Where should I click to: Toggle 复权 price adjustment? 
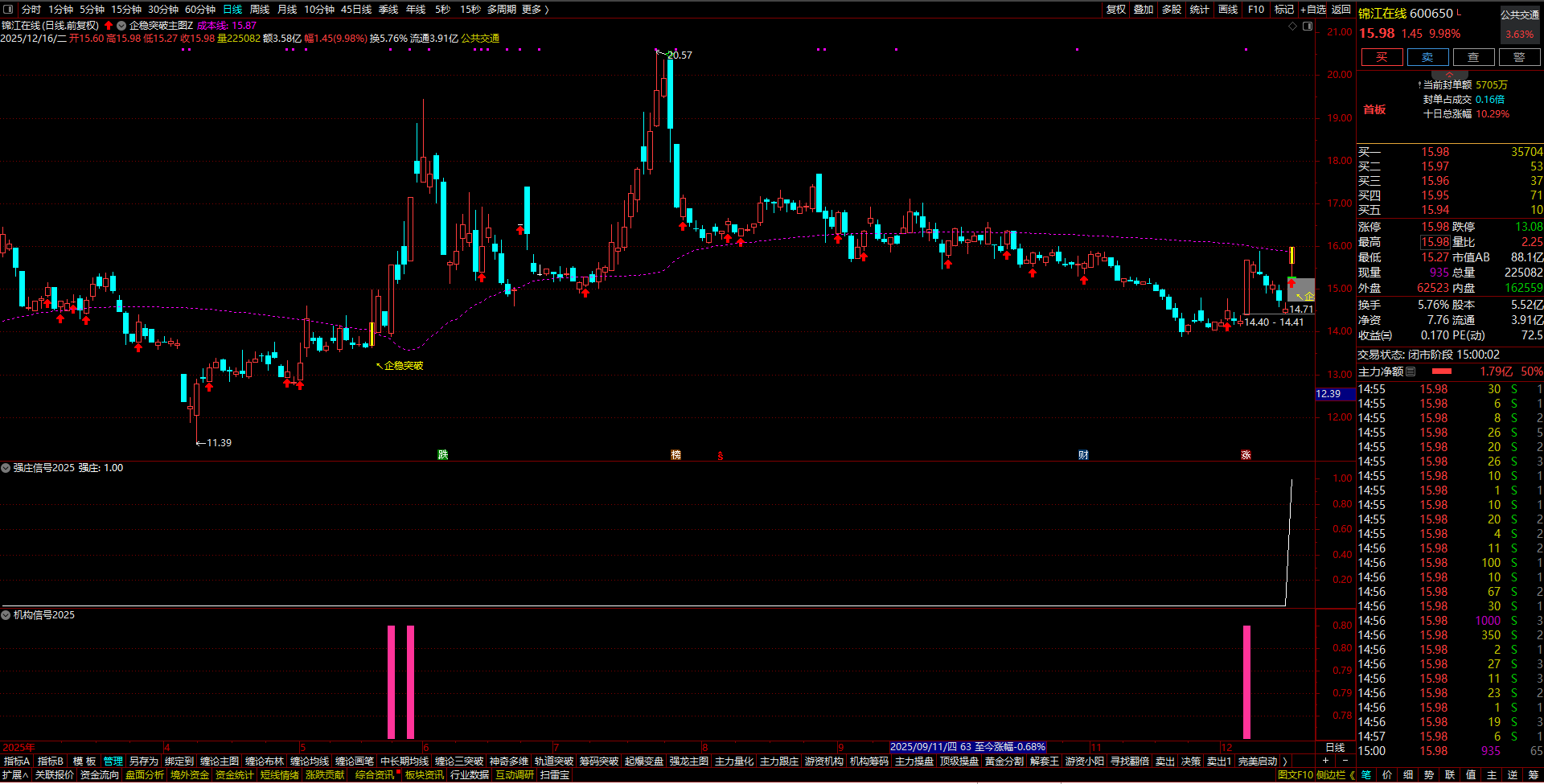tap(1116, 10)
